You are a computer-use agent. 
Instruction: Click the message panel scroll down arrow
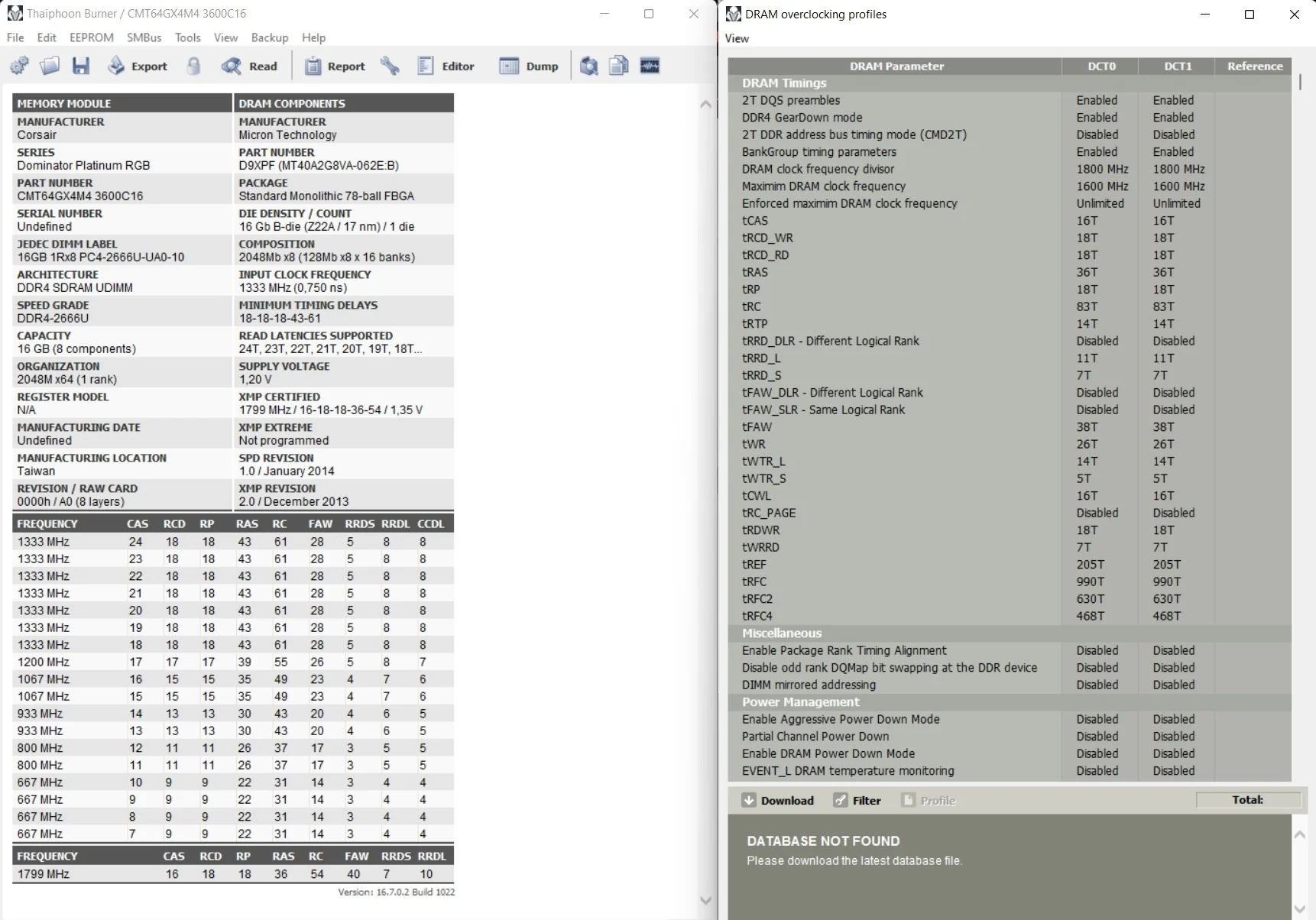pyautogui.click(x=1300, y=908)
